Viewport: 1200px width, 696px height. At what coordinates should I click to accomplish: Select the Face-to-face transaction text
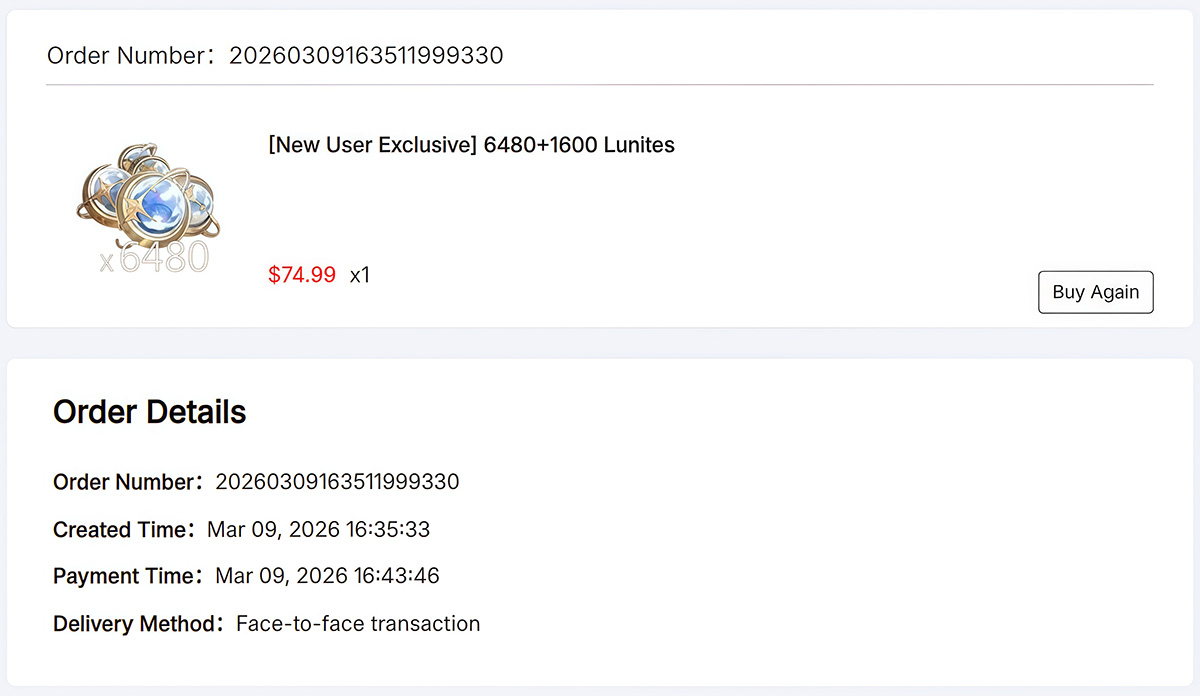point(358,624)
